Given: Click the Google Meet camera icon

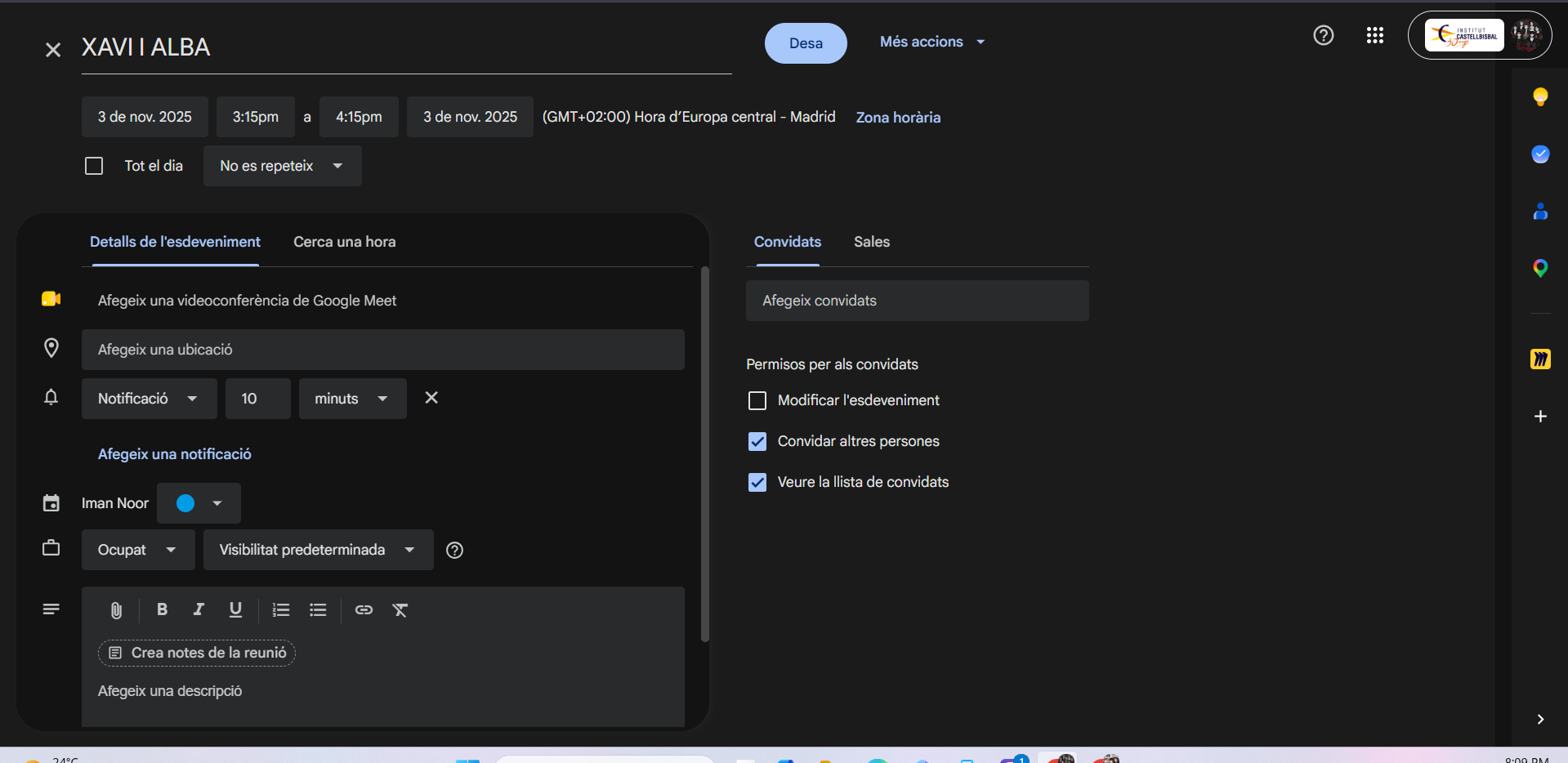Looking at the screenshot, I should click(51, 299).
